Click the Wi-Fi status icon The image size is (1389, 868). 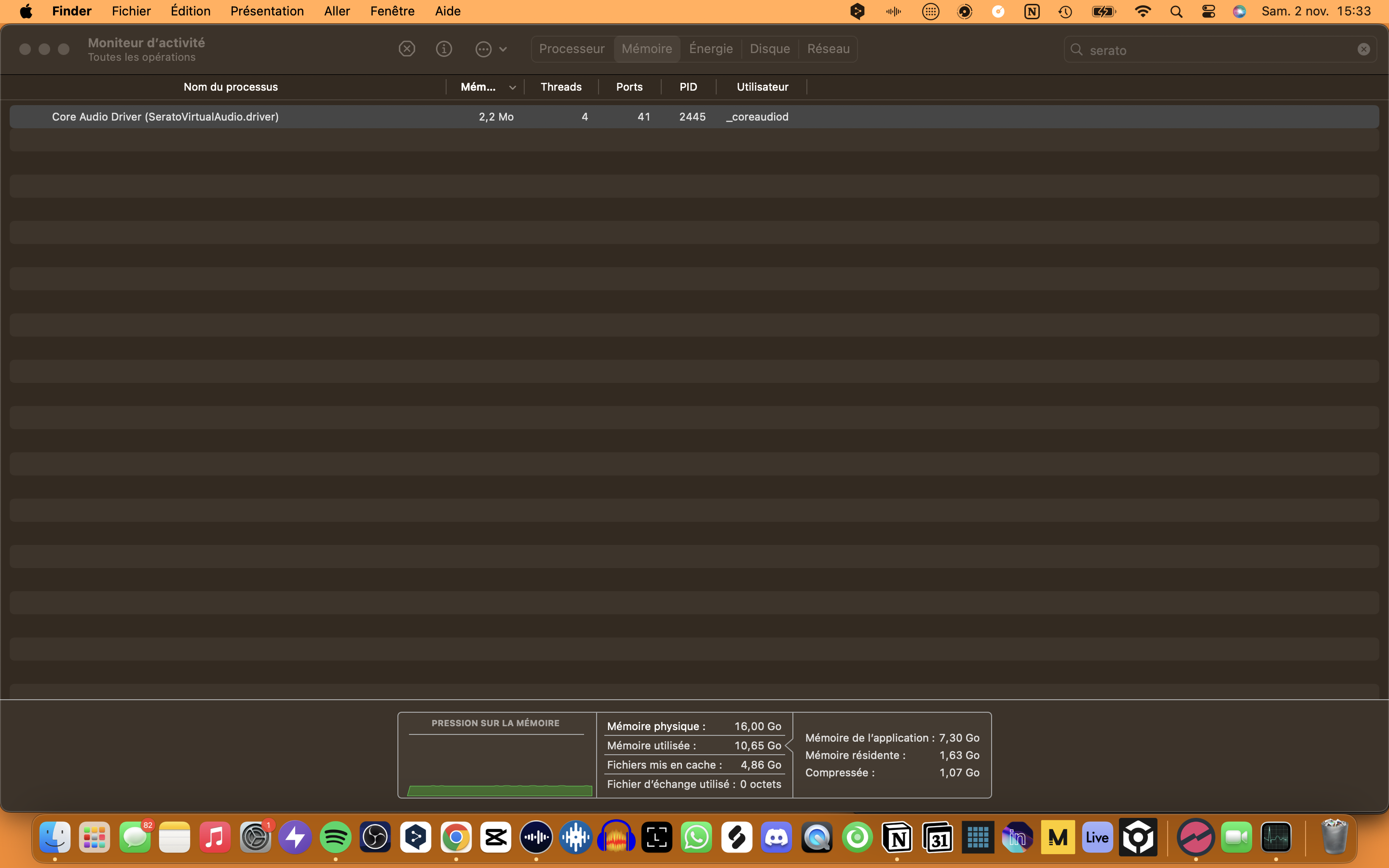(x=1143, y=11)
